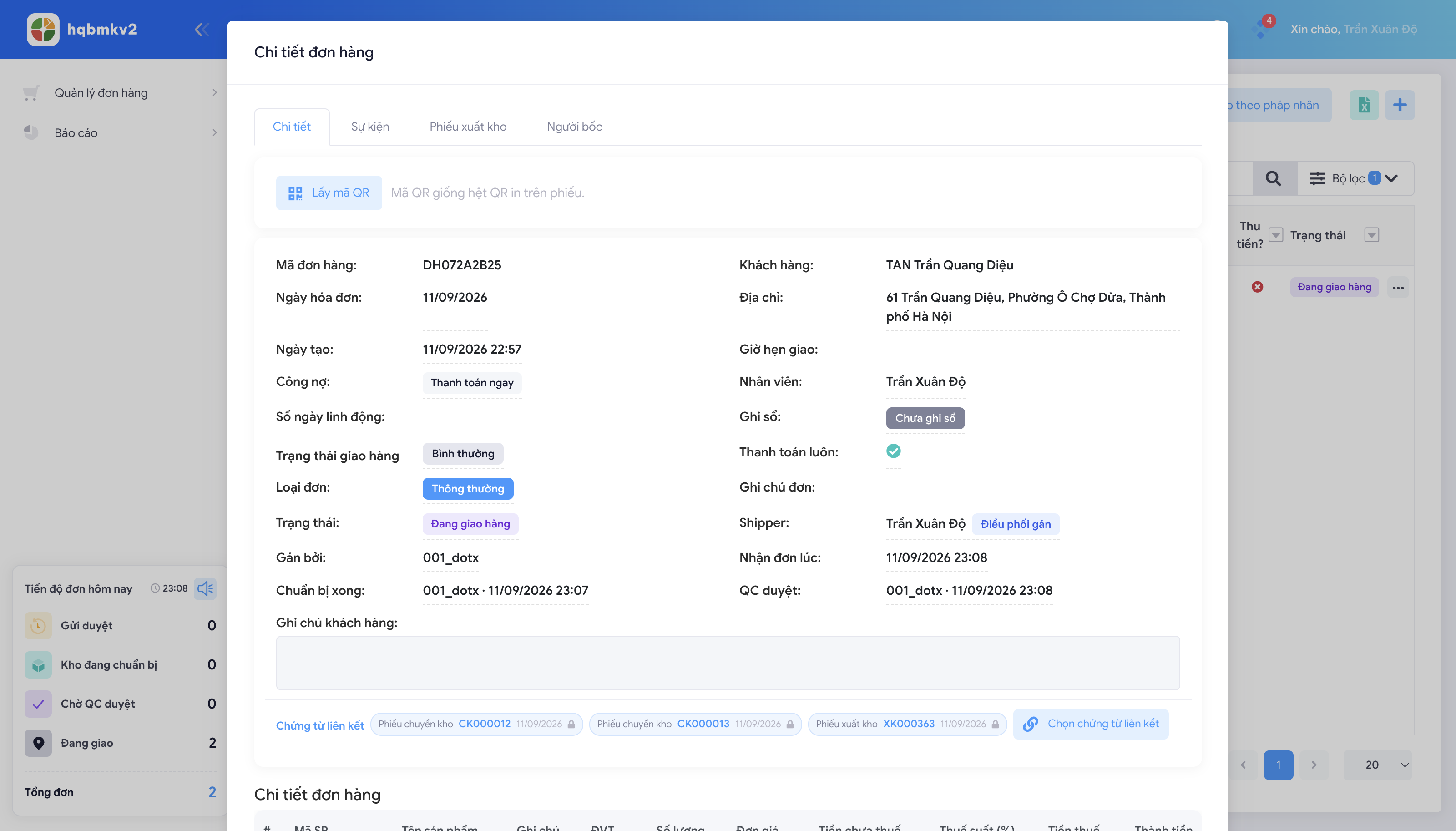Click user name Trần Xuân Độ in header
The image size is (1456, 831).
pyautogui.click(x=1380, y=29)
